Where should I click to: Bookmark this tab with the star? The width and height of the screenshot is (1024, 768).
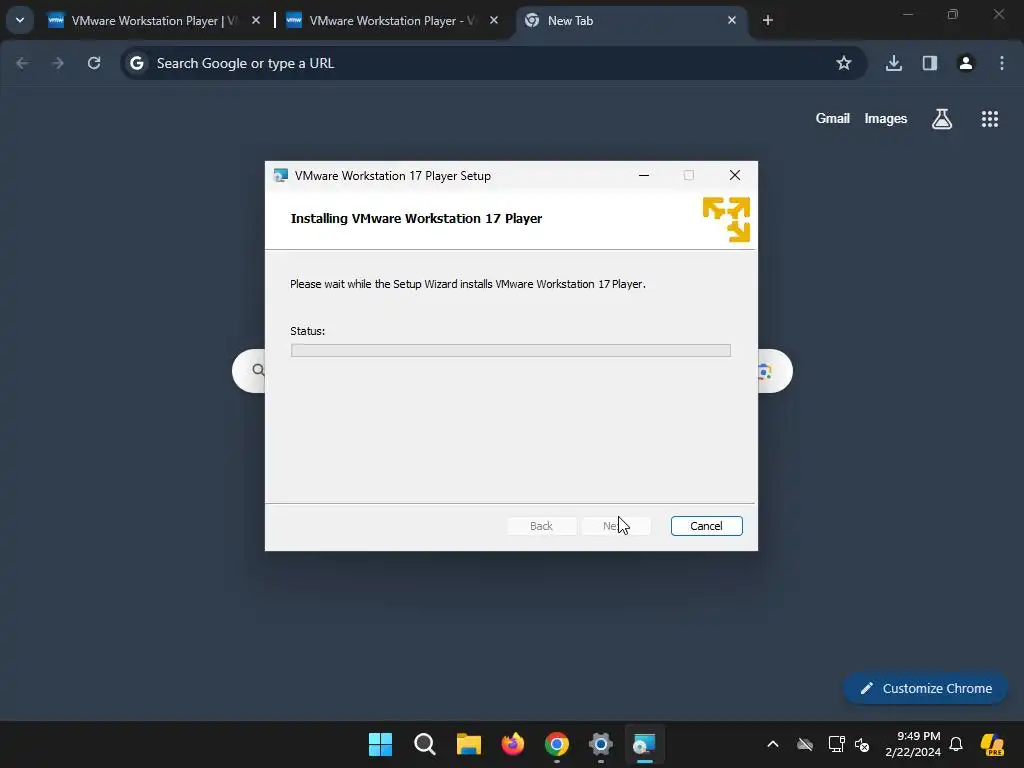pyautogui.click(x=844, y=63)
